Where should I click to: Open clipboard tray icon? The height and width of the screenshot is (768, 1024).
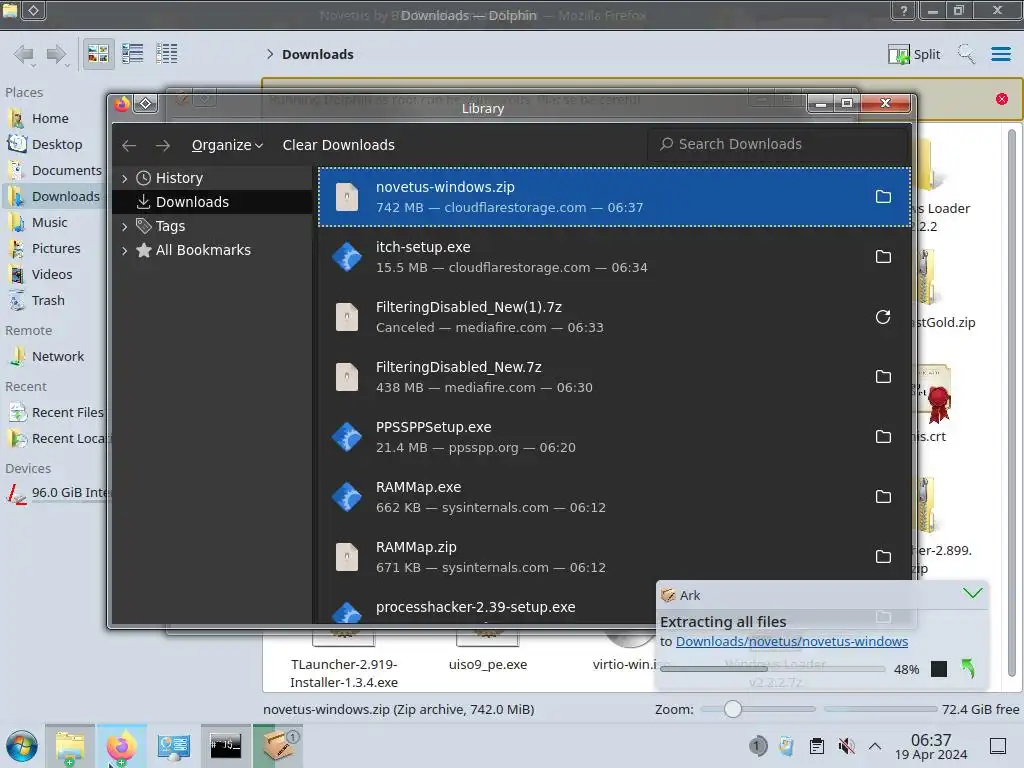pos(816,746)
